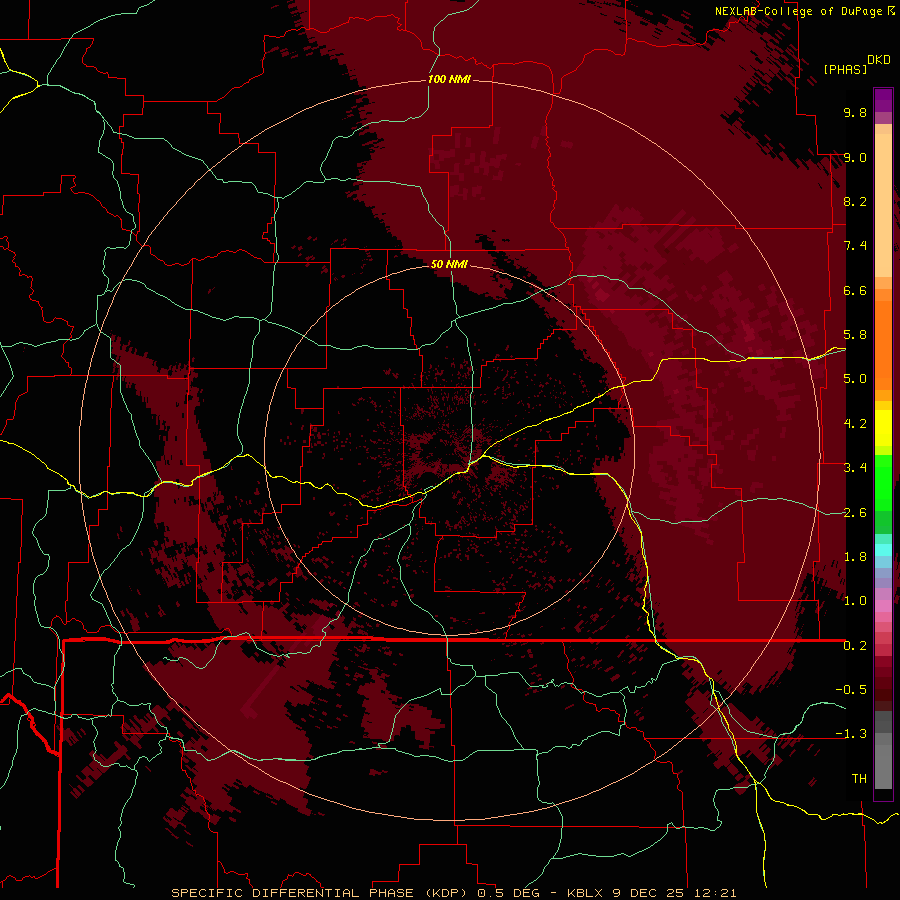Screen dimensions: 900x900
Task: Pick the purple top segment of color bar
Action: tap(883, 100)
